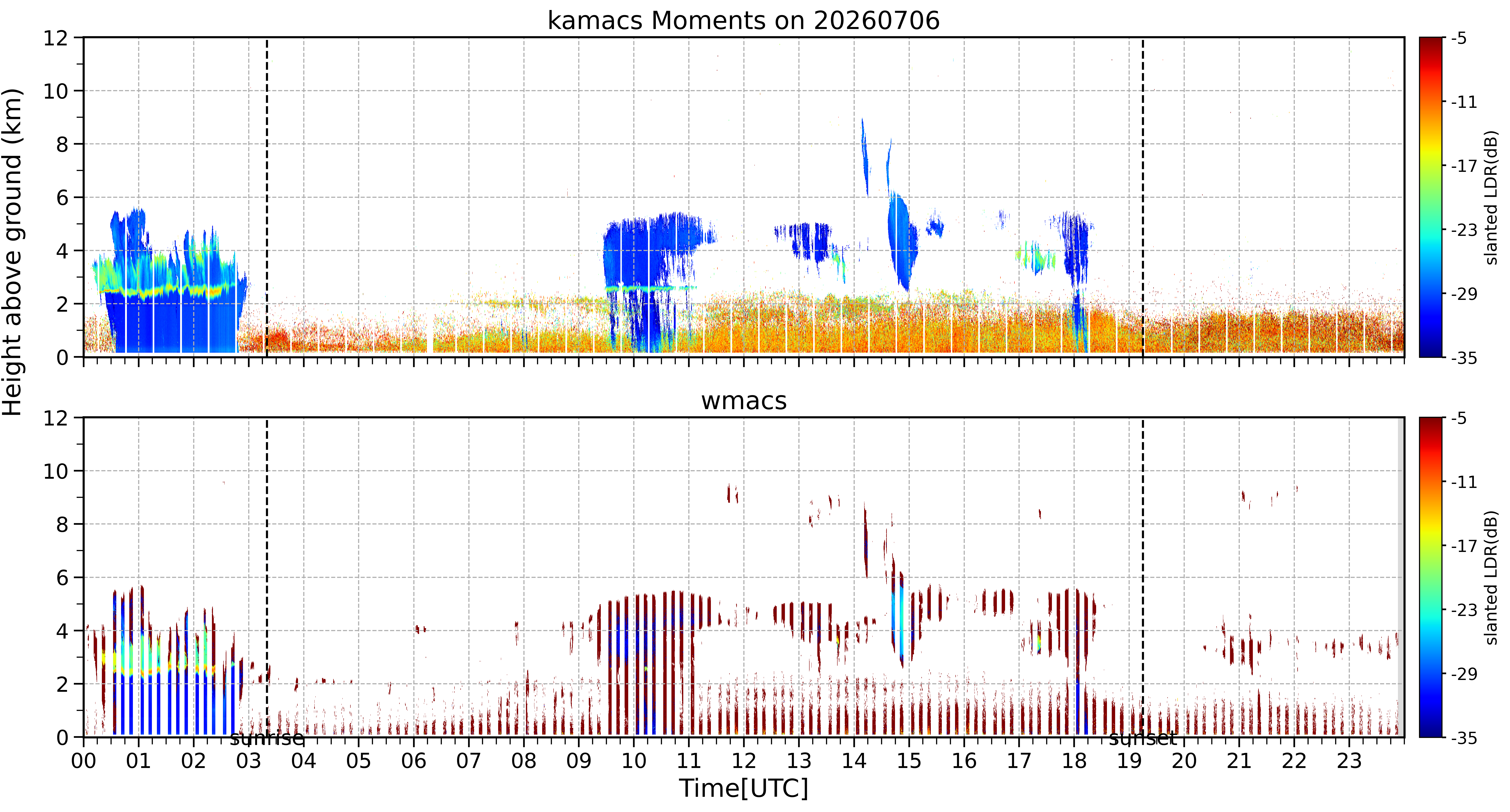Click the 'wmacs' subplot title
Image resolution: width=1510 pixels, height=812 pixels.
point(743,401)
